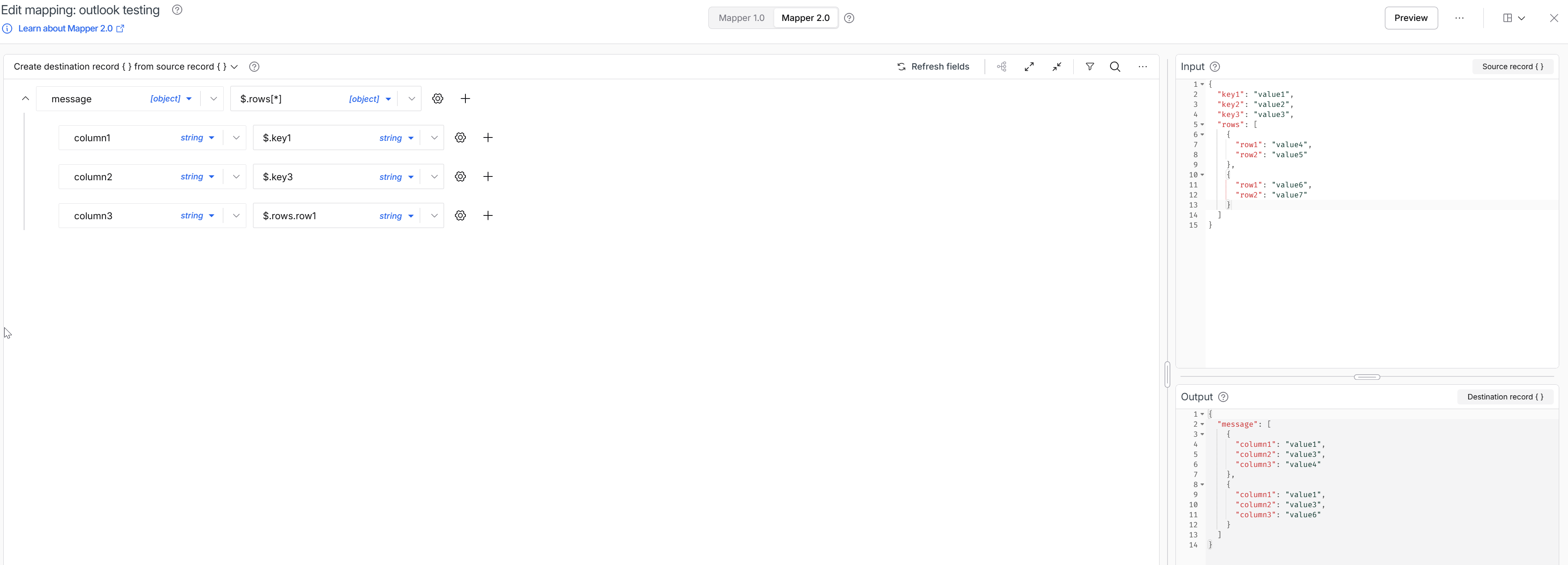Click the Destination record { } tab
Viewport: 1568px width, 565px height.
point(1505,397)
